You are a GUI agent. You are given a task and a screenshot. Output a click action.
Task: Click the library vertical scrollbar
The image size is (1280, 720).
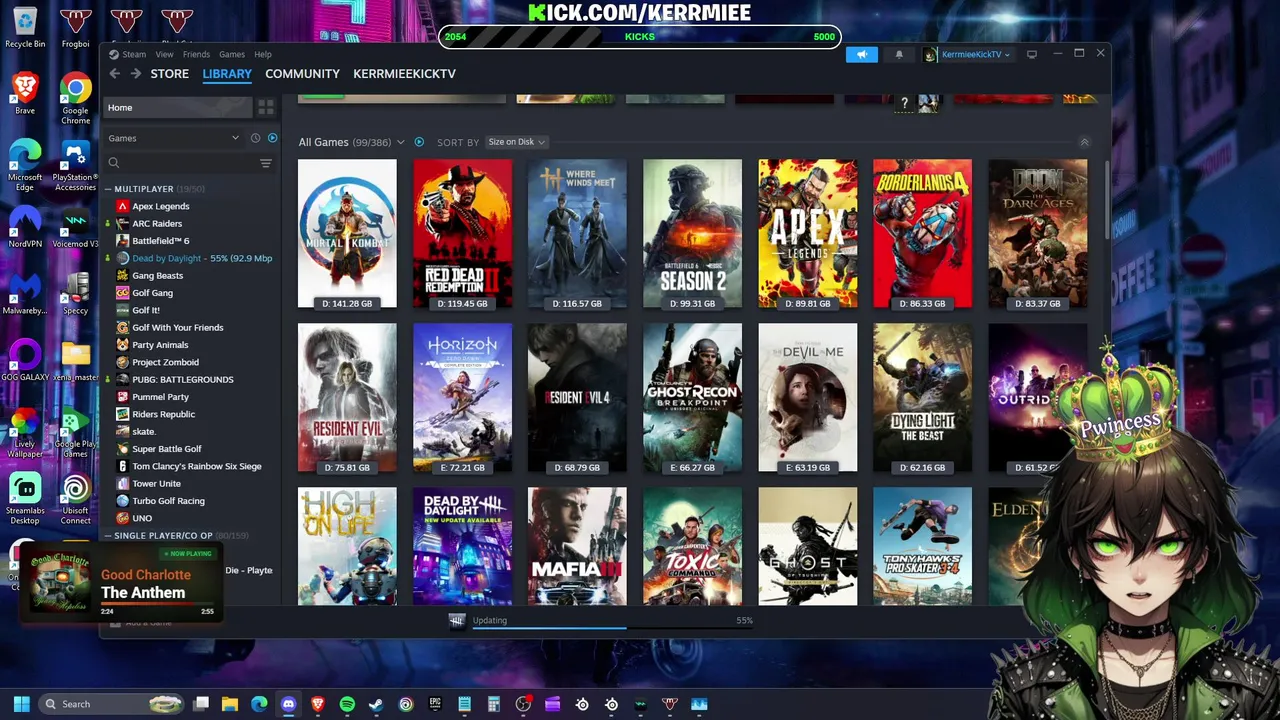point(1106,200)
